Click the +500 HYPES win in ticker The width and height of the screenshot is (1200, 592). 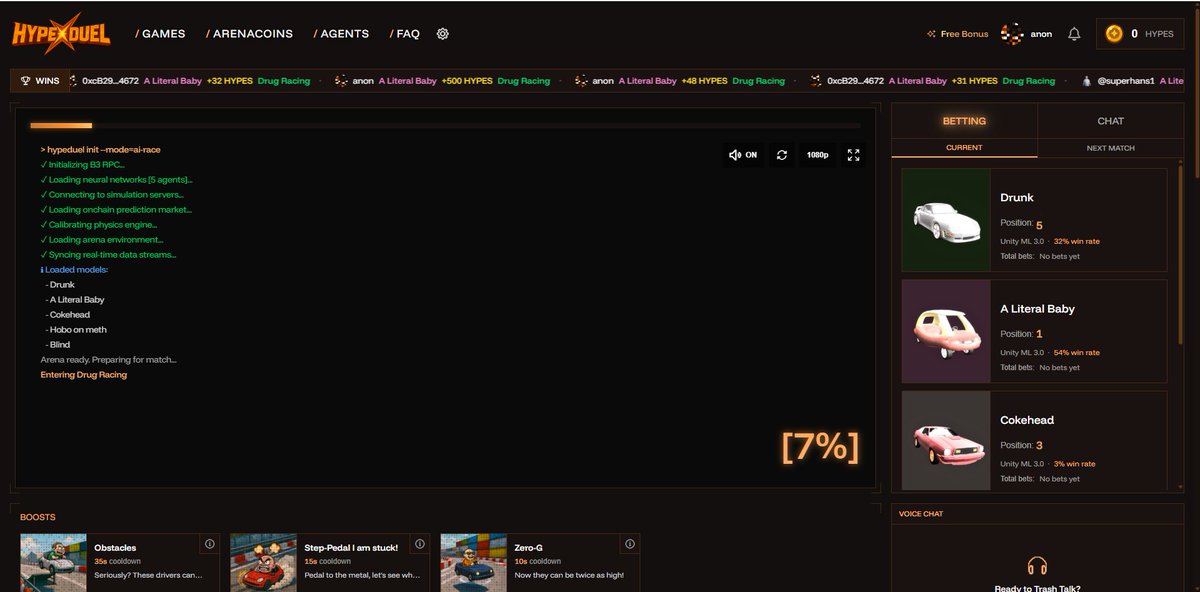point(467,81)
